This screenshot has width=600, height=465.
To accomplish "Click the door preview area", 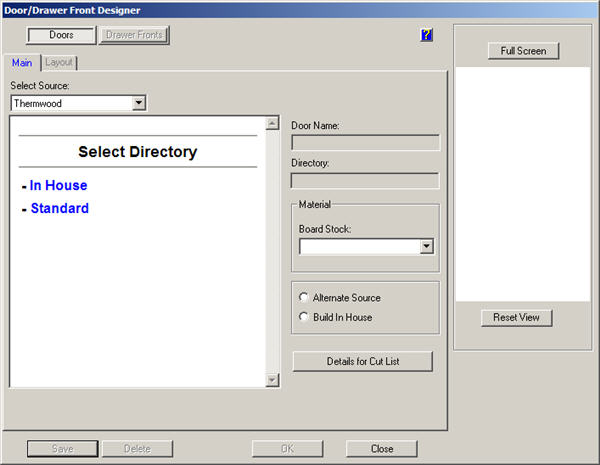I will pos(523,183).
